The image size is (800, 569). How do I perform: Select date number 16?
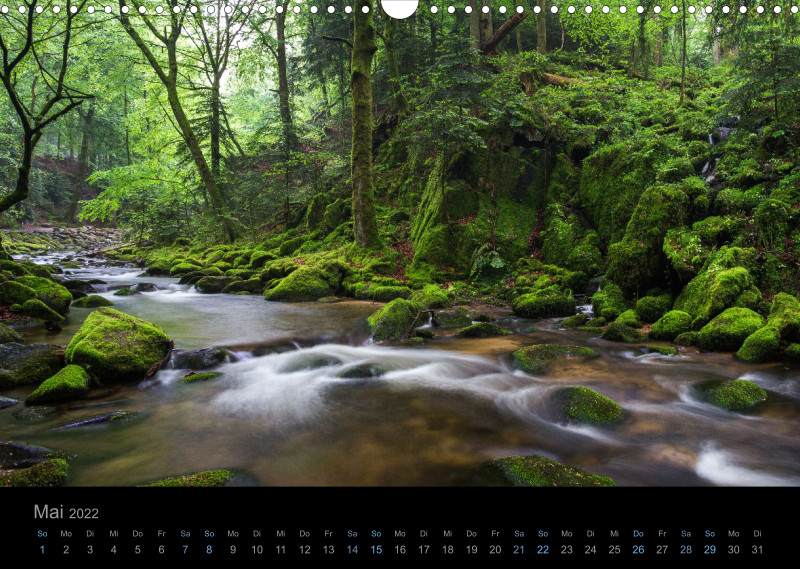pos(400,550)
